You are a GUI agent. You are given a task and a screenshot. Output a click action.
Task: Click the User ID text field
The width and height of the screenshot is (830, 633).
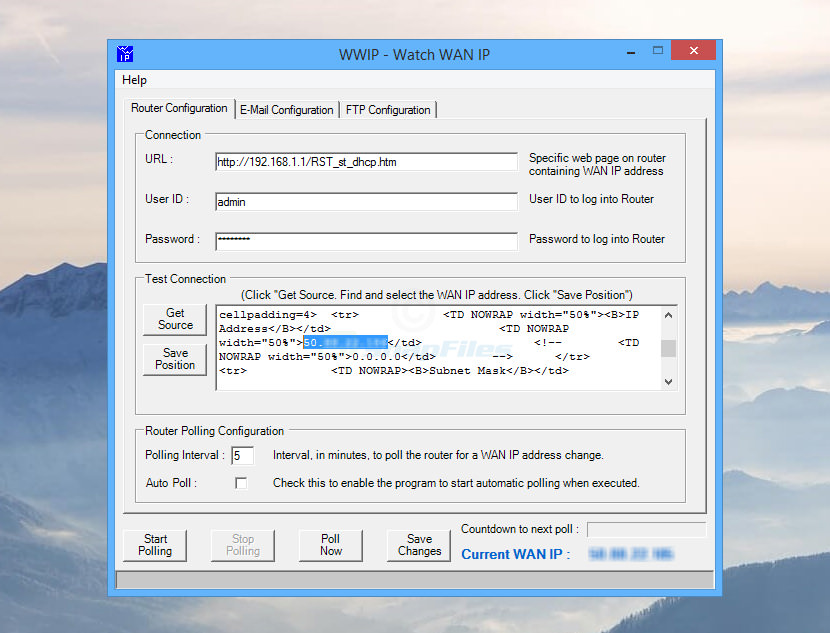point(365,202)
